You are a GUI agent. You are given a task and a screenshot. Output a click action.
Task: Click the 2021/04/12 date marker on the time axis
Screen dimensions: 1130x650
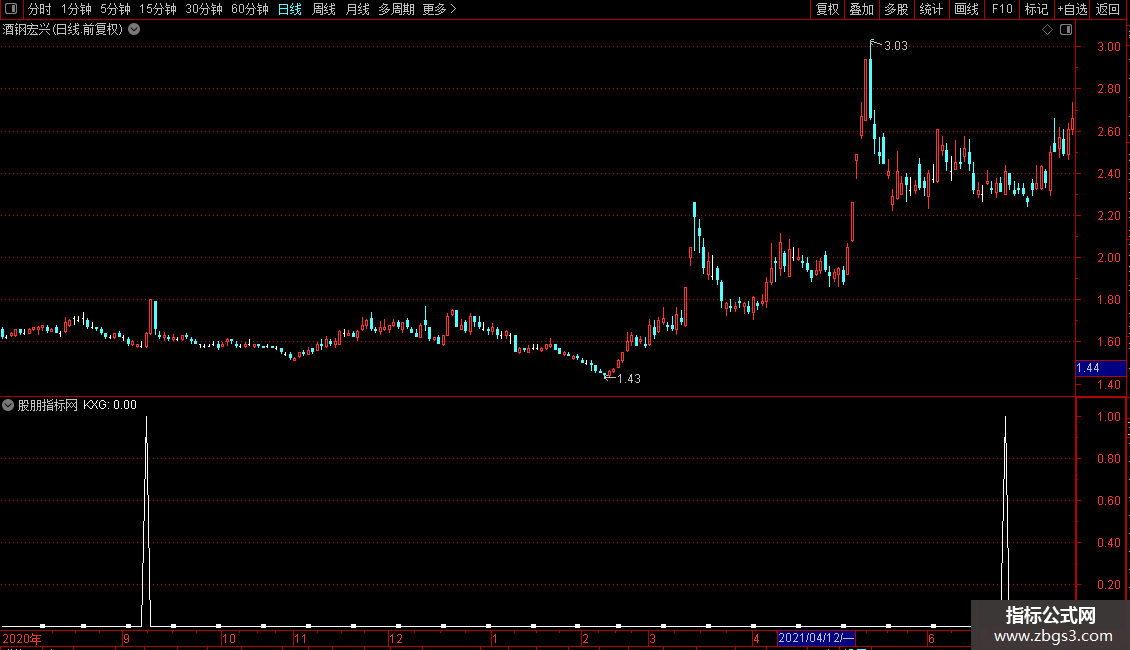pos(816,638)
